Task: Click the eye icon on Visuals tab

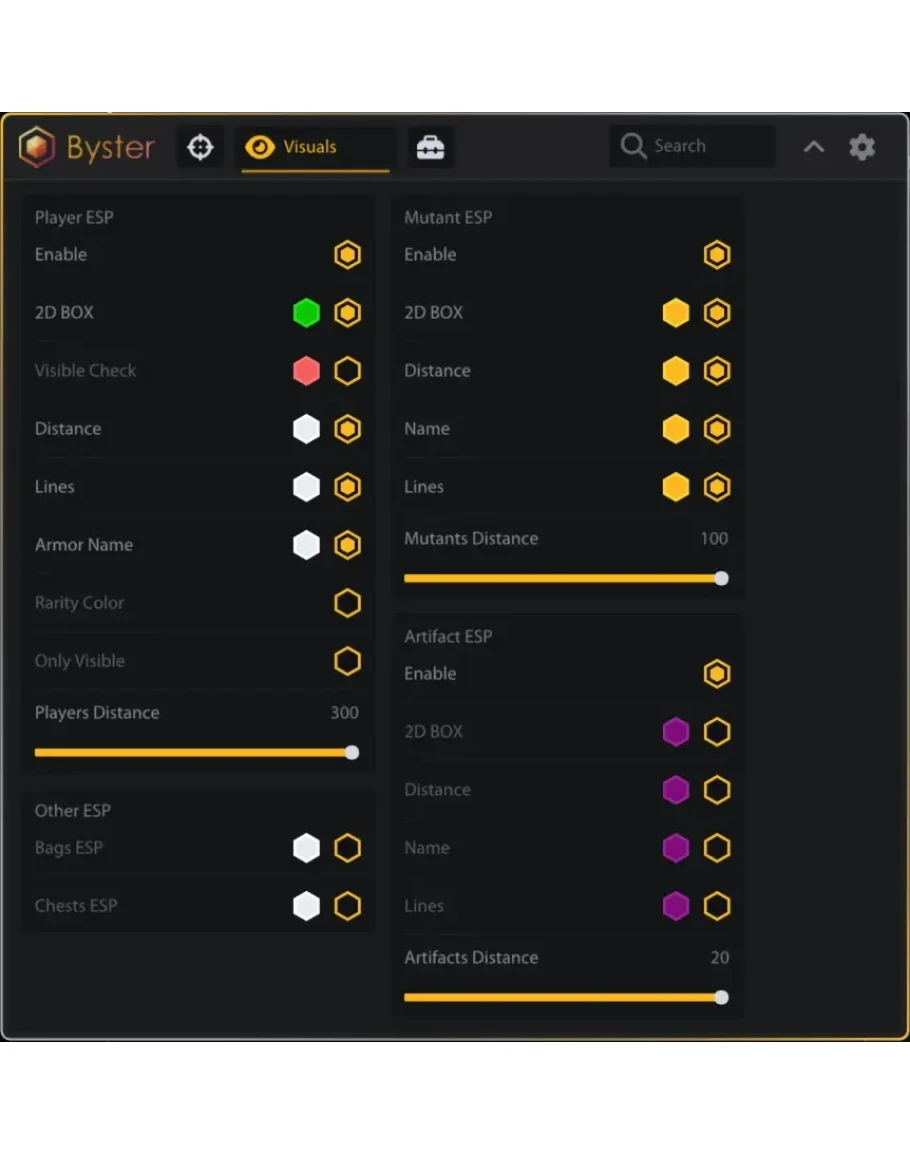Action: 260,148
